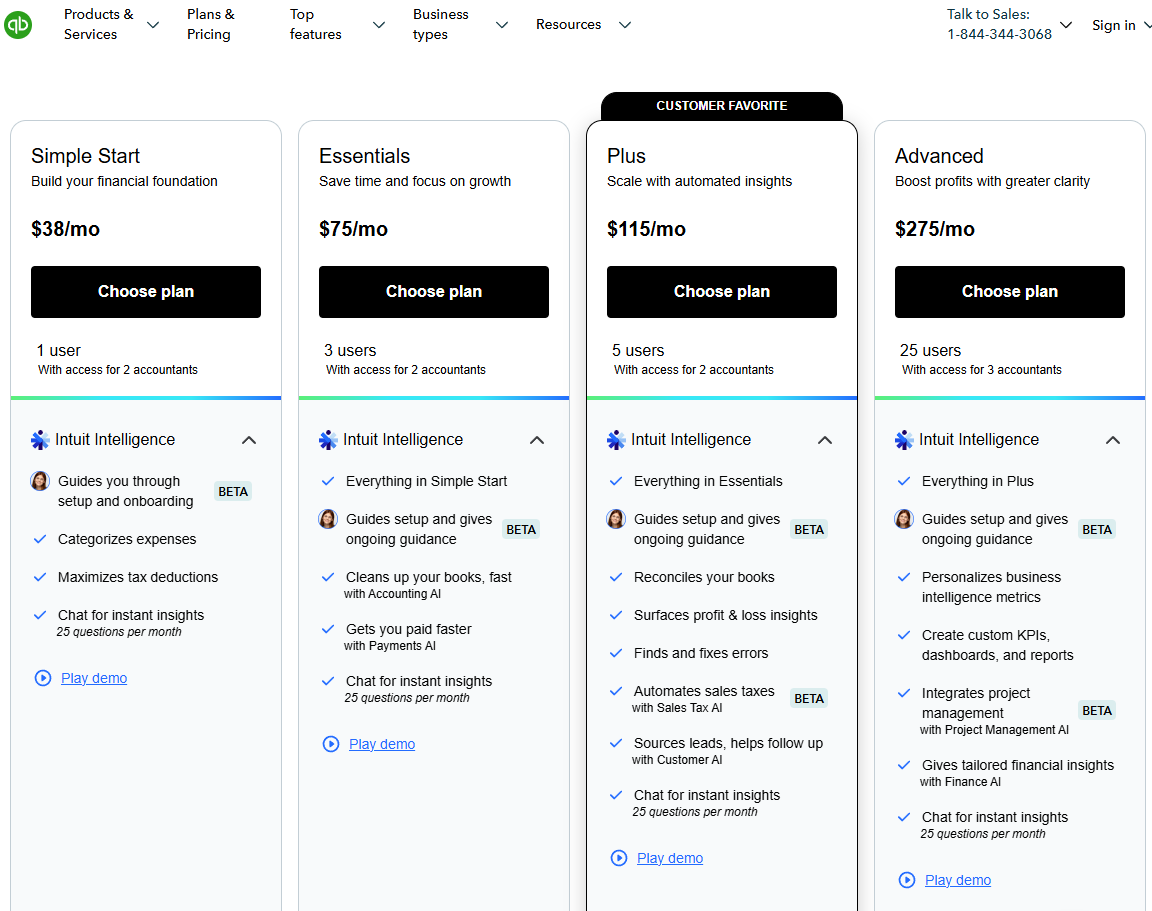Expand Resources dropdown chevron
Screen dimensions: 1152x911
[x=624, y=25]
